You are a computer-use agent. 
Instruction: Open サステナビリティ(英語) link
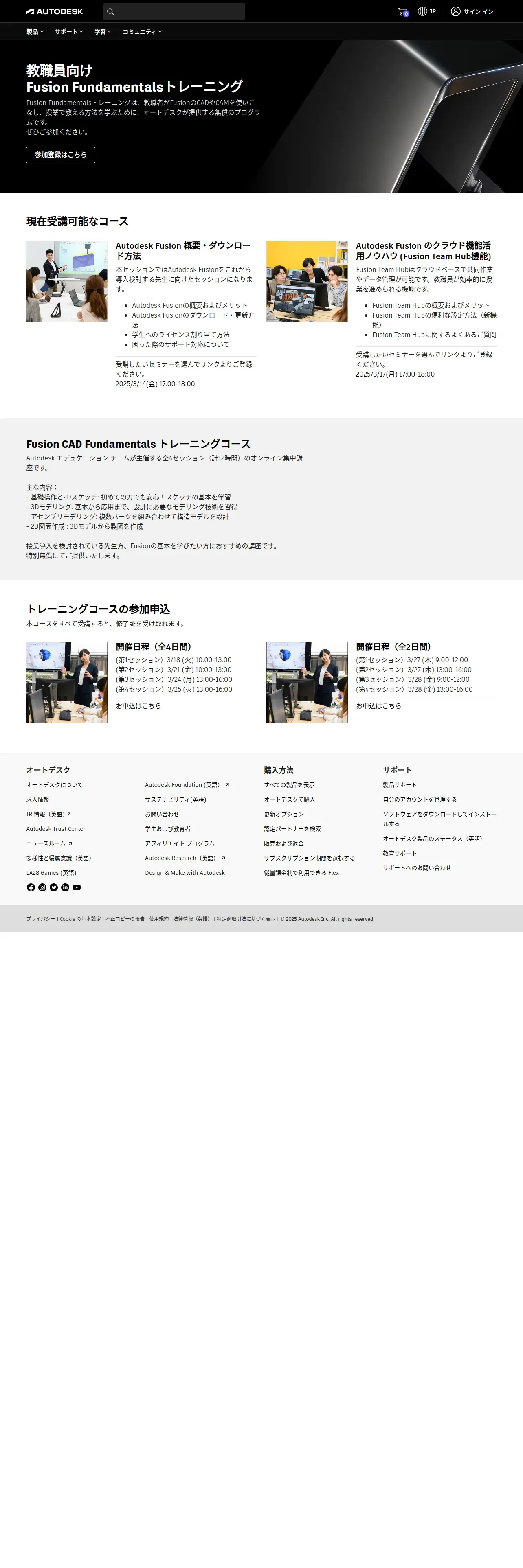pyautogui.click(x=176, y=800)
